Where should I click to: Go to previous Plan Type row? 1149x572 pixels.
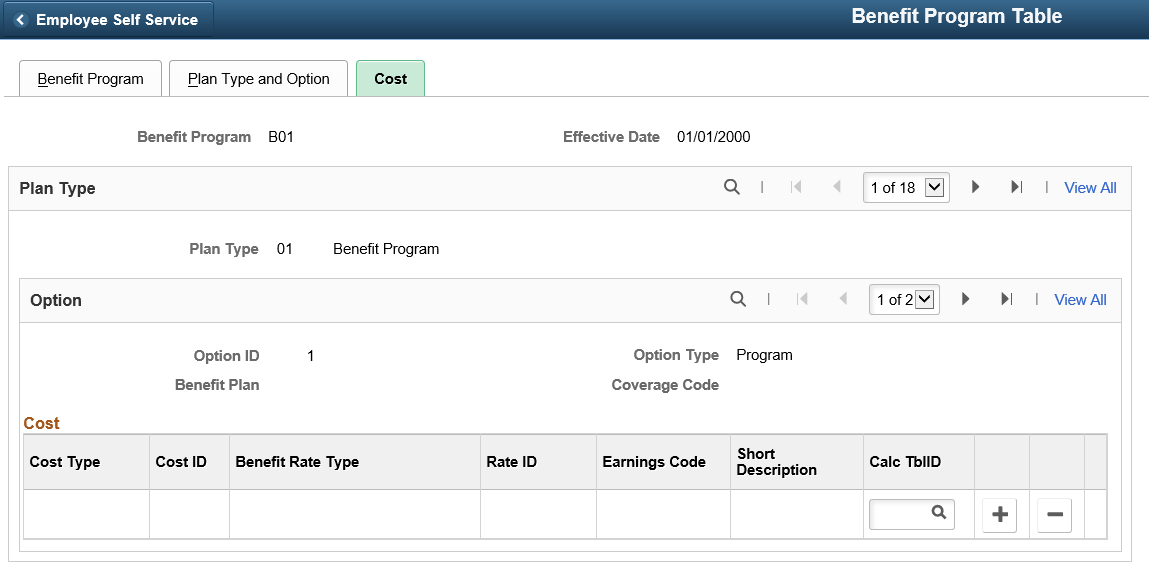[837, 187]
